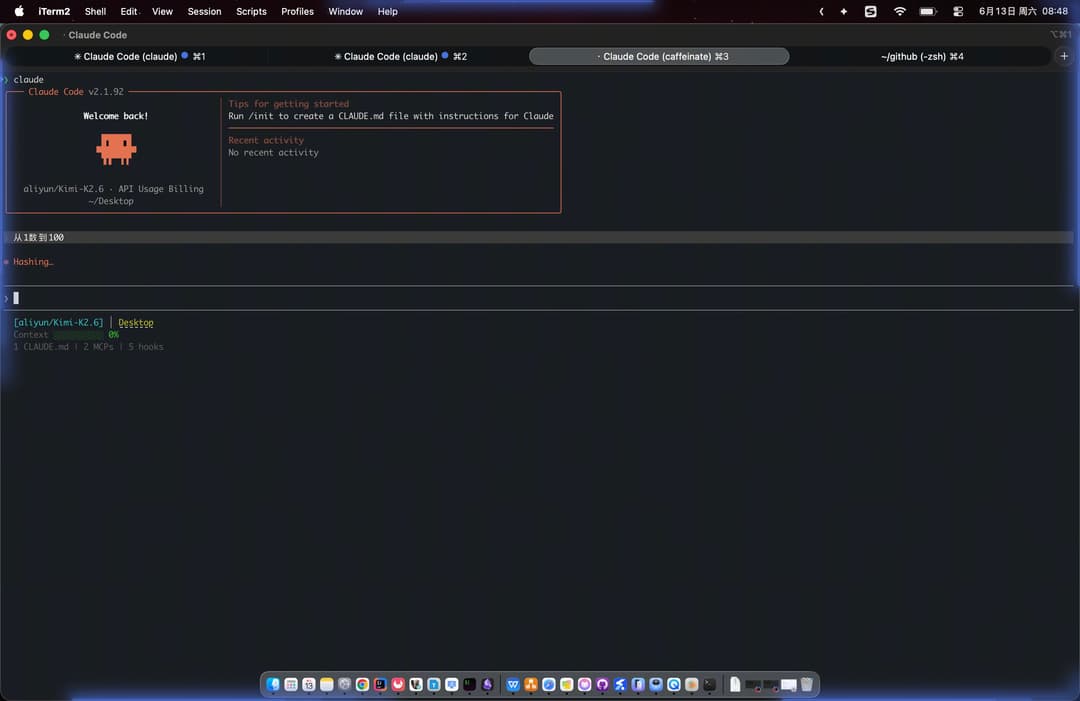Open the Wi-Fi status menu

[900, 11]
